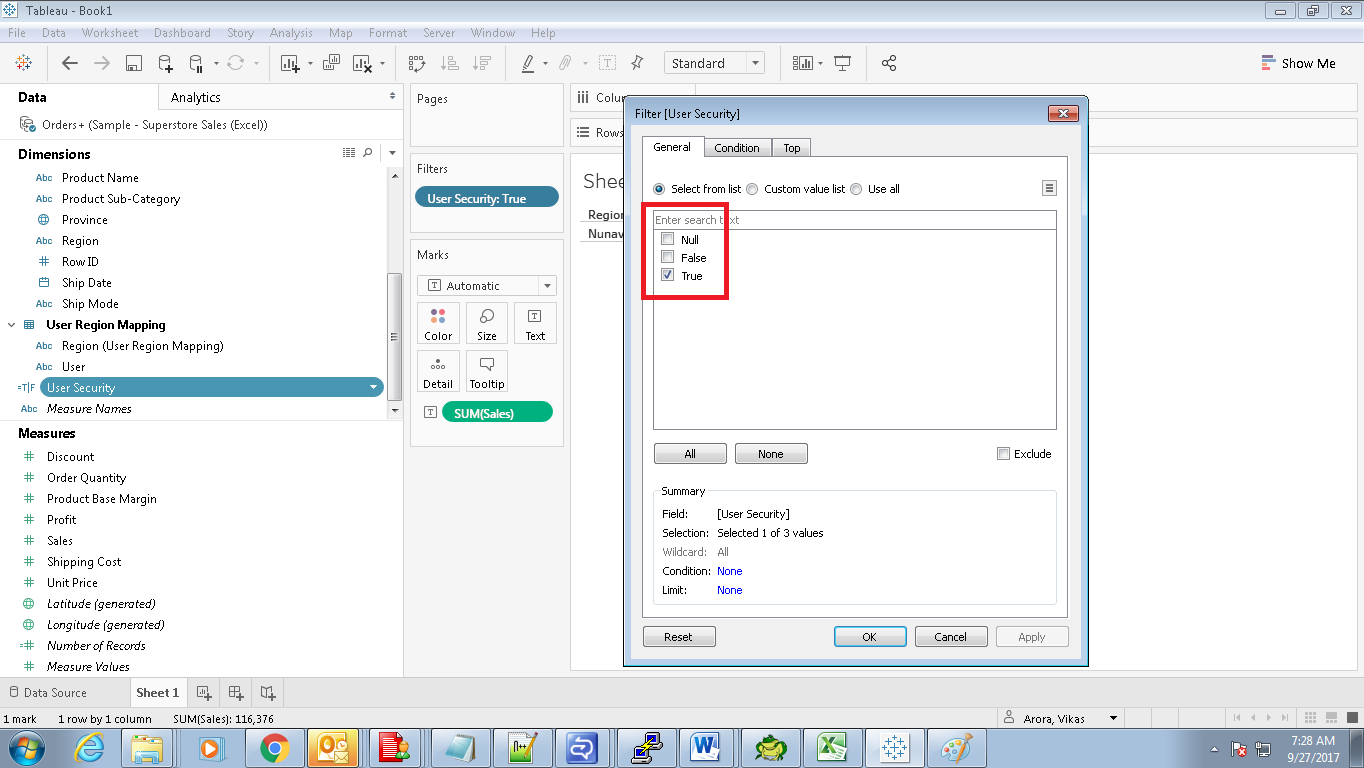The width and height of the screenshot is (1364, 768).
Task: Launch Tableau from the taskbar
Action: coord(893,747)
